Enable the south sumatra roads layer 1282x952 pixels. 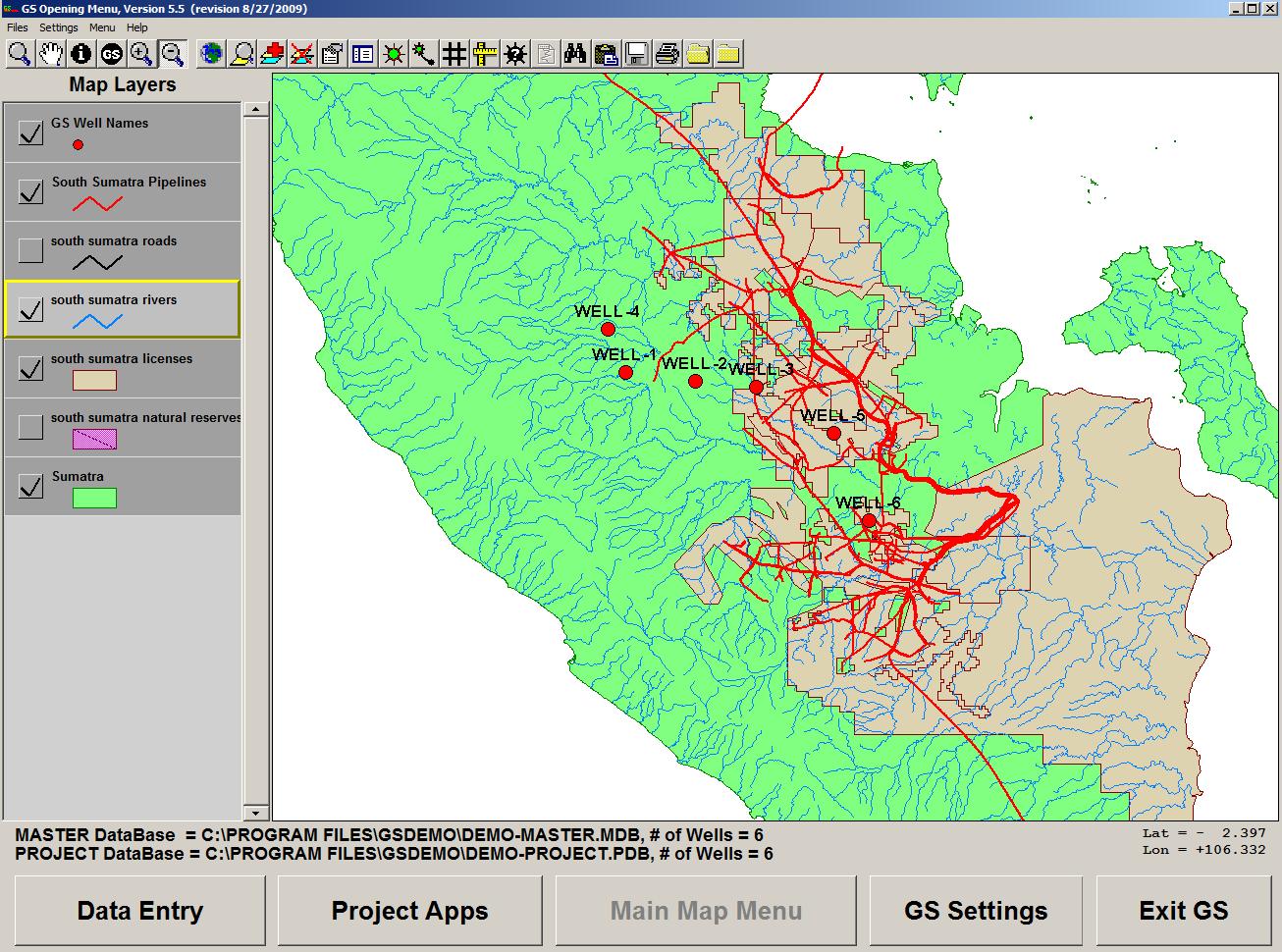pos(29,249)
